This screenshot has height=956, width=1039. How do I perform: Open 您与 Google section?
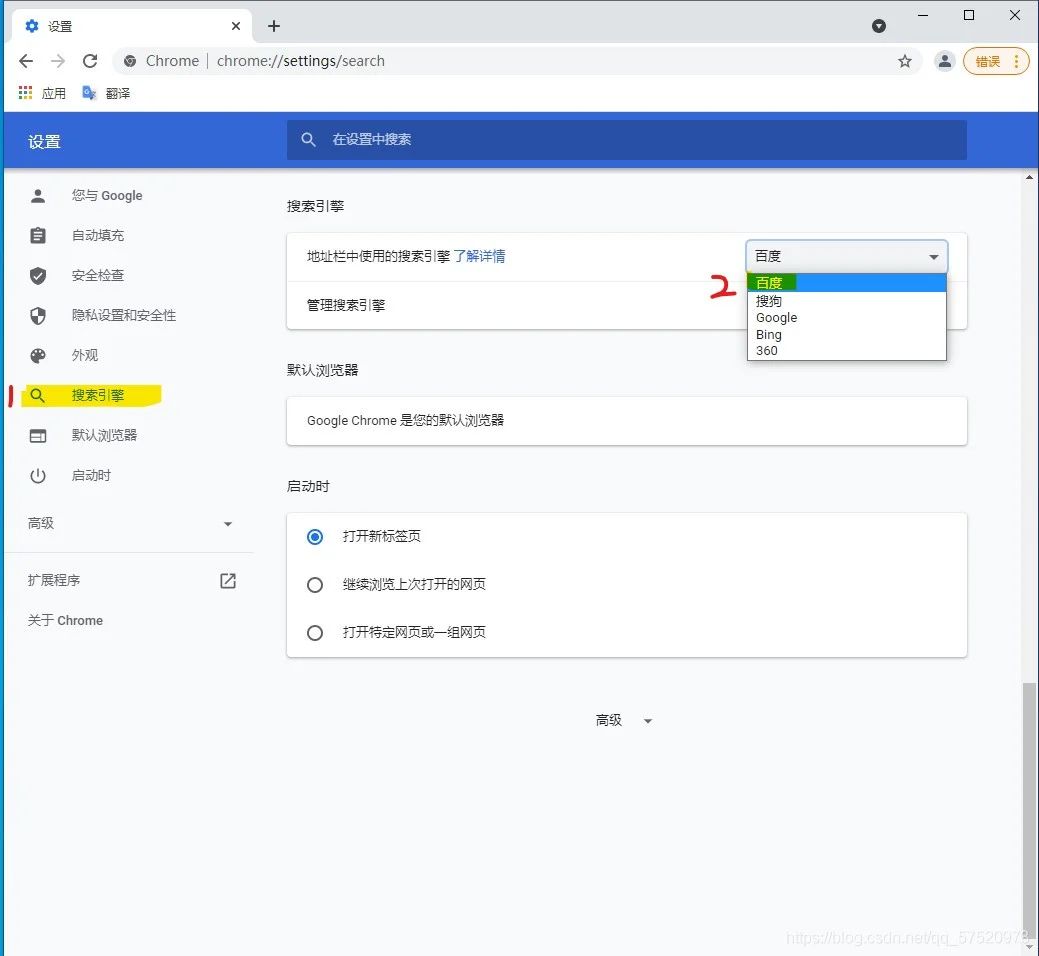click(x=107, y=195)
